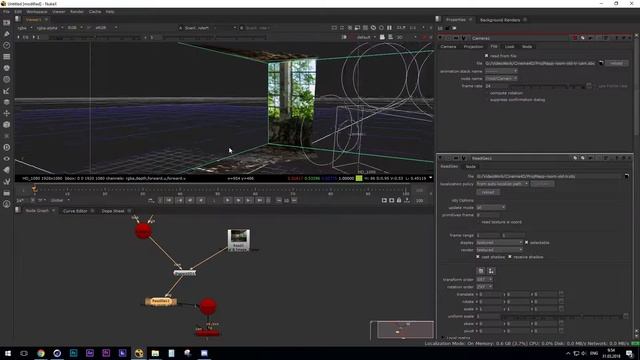This screenshot has width=640, height=360.
Task: Open the File menu
Action: 6,12
